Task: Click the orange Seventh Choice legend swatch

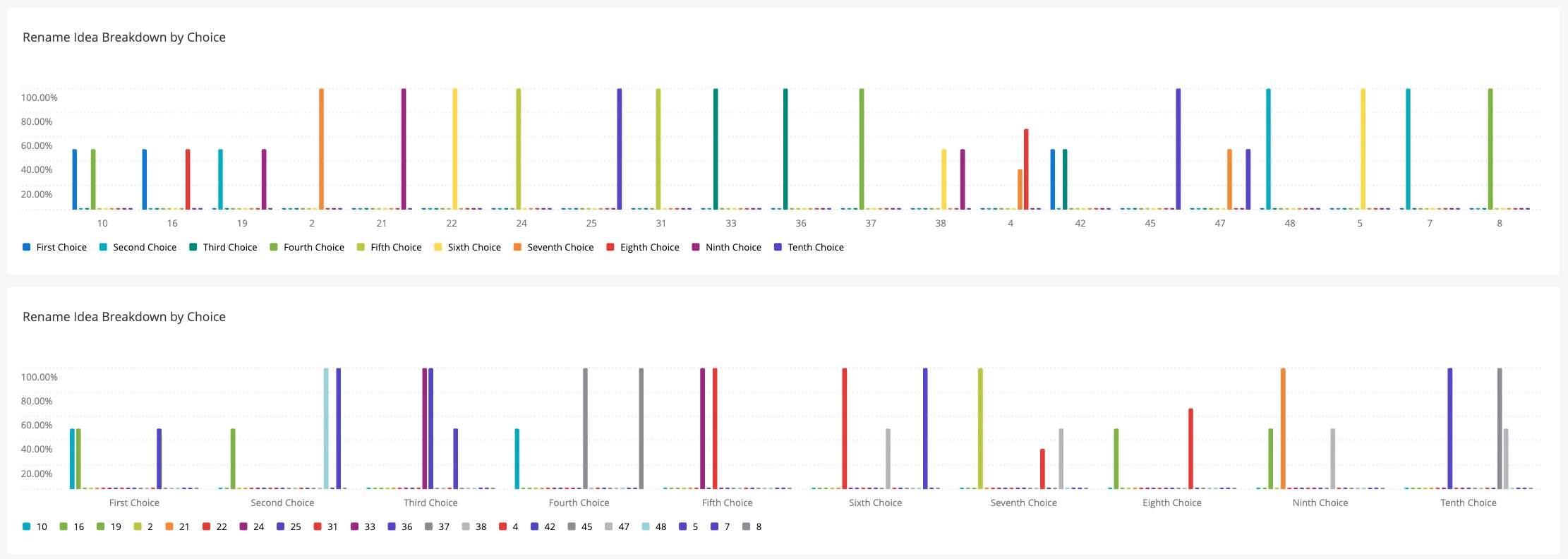Action: (x=517, y=247)
